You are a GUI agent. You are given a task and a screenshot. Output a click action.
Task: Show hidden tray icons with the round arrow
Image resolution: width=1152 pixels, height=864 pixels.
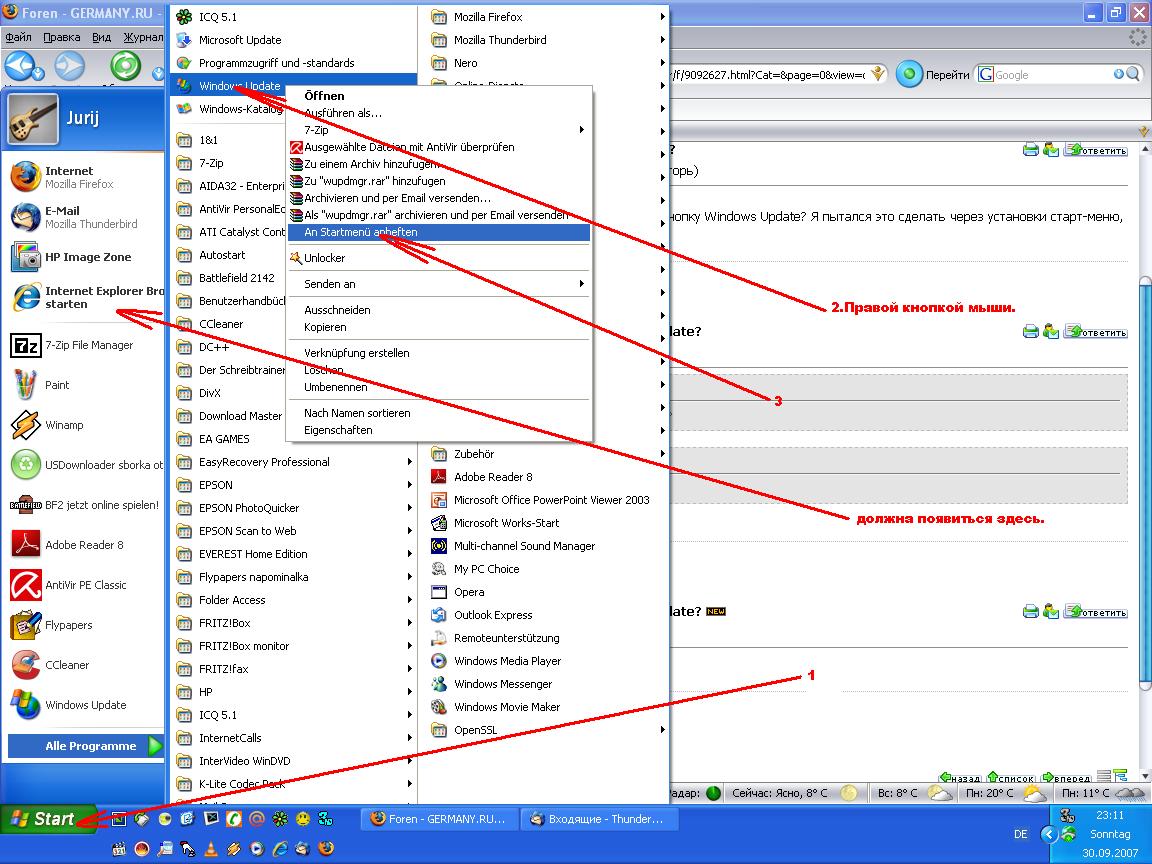click(1049, 835)
